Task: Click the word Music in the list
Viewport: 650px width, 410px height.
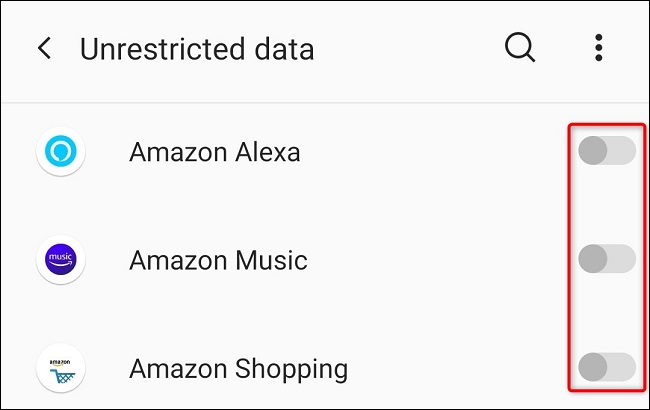Action: tap(270, 261)
